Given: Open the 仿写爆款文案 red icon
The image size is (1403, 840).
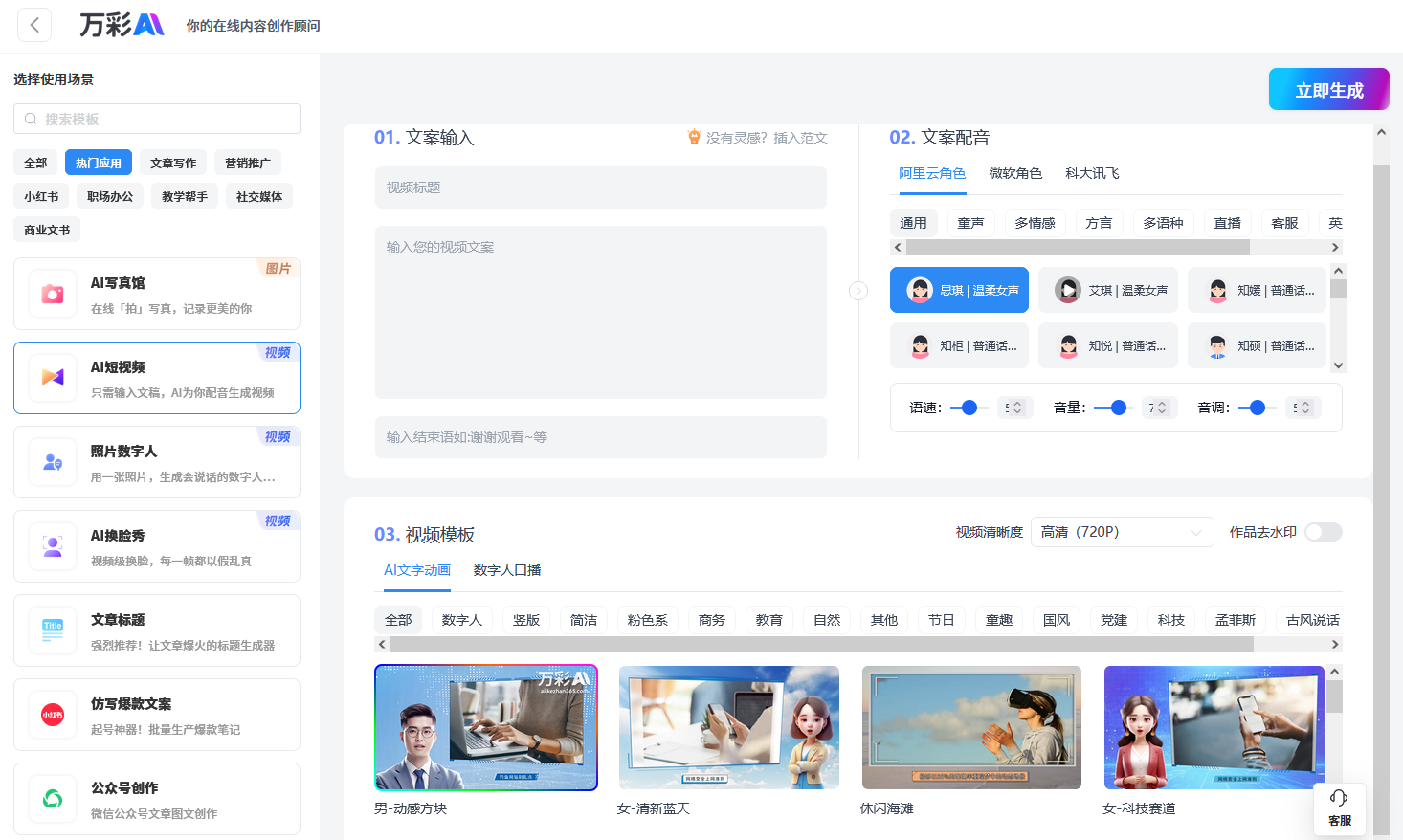Looking at the screenshot, I should click(x=53, y=715).
